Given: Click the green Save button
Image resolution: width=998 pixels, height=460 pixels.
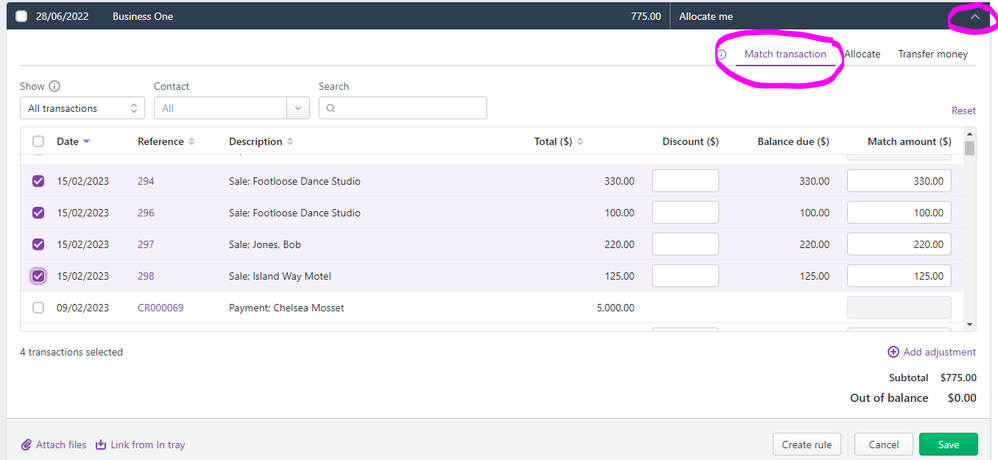Looking at the screenshot, I should click(948, 445).
